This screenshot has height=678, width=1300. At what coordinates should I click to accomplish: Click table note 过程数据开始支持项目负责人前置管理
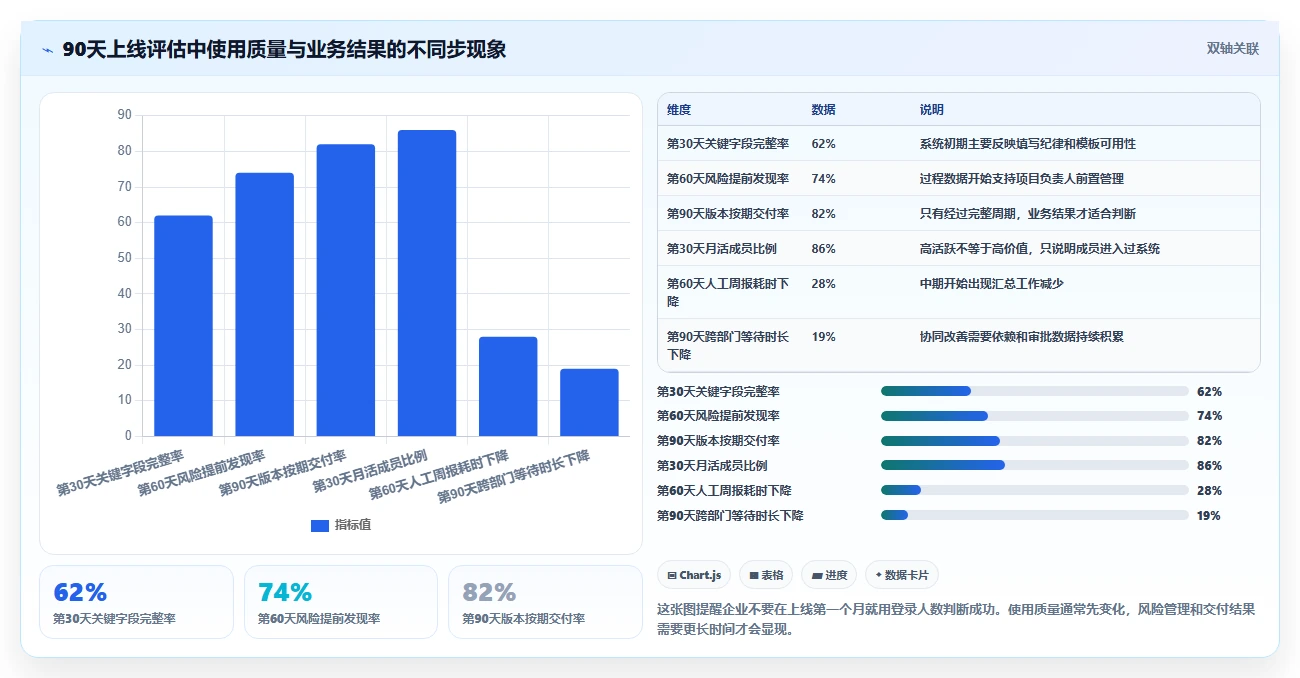[1021, 179]
